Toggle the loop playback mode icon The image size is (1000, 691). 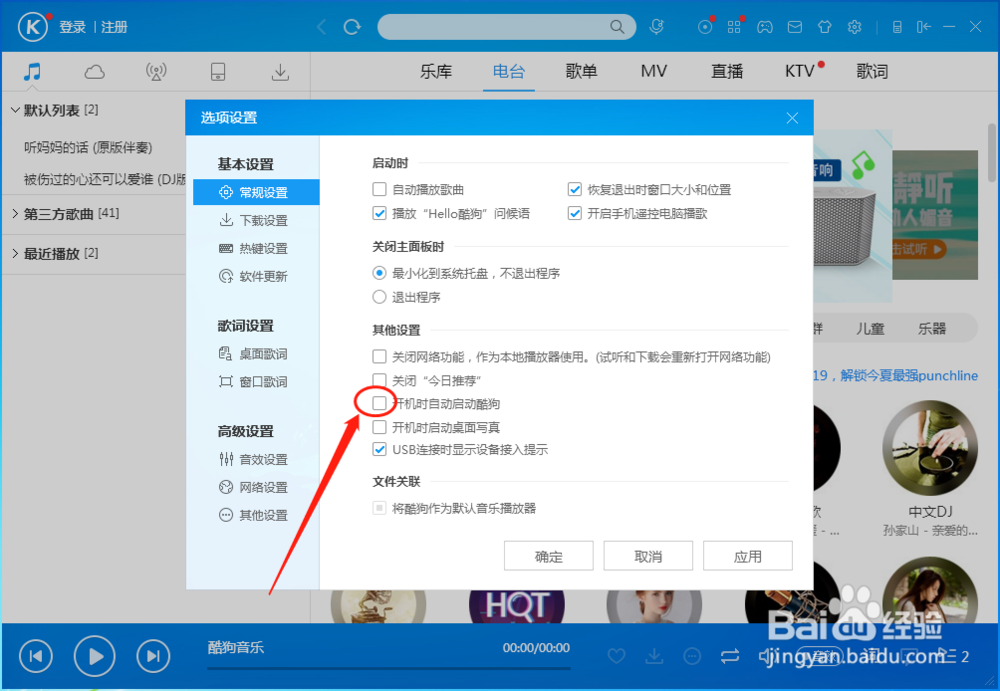point(730,655)
